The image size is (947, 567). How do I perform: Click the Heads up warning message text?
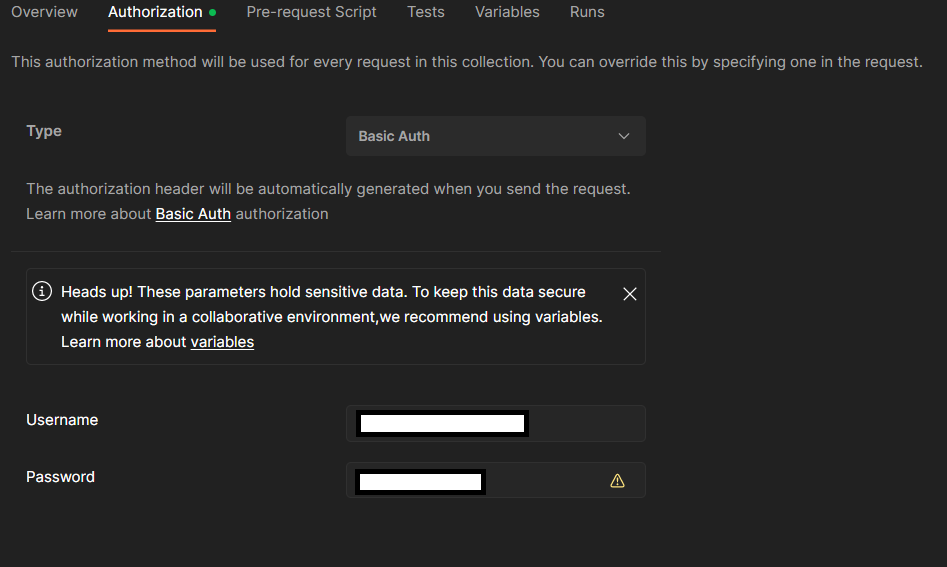pyautogui.click(x=332, y=316)
